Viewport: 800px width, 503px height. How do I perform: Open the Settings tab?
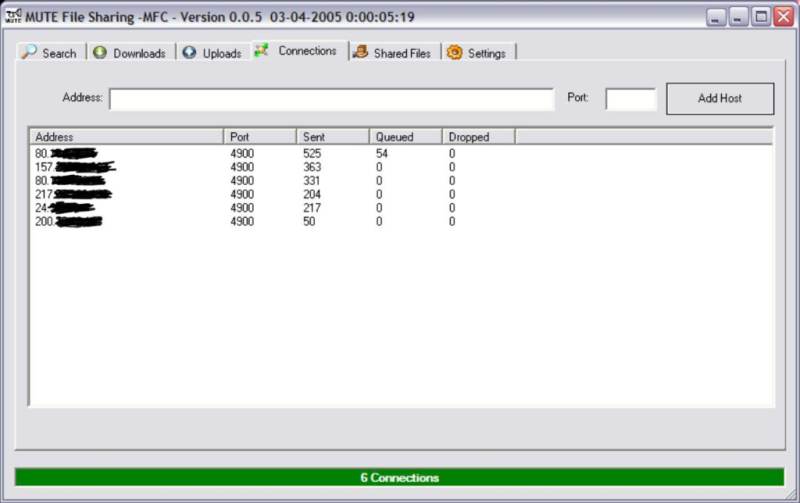click(x=479, y=53)
